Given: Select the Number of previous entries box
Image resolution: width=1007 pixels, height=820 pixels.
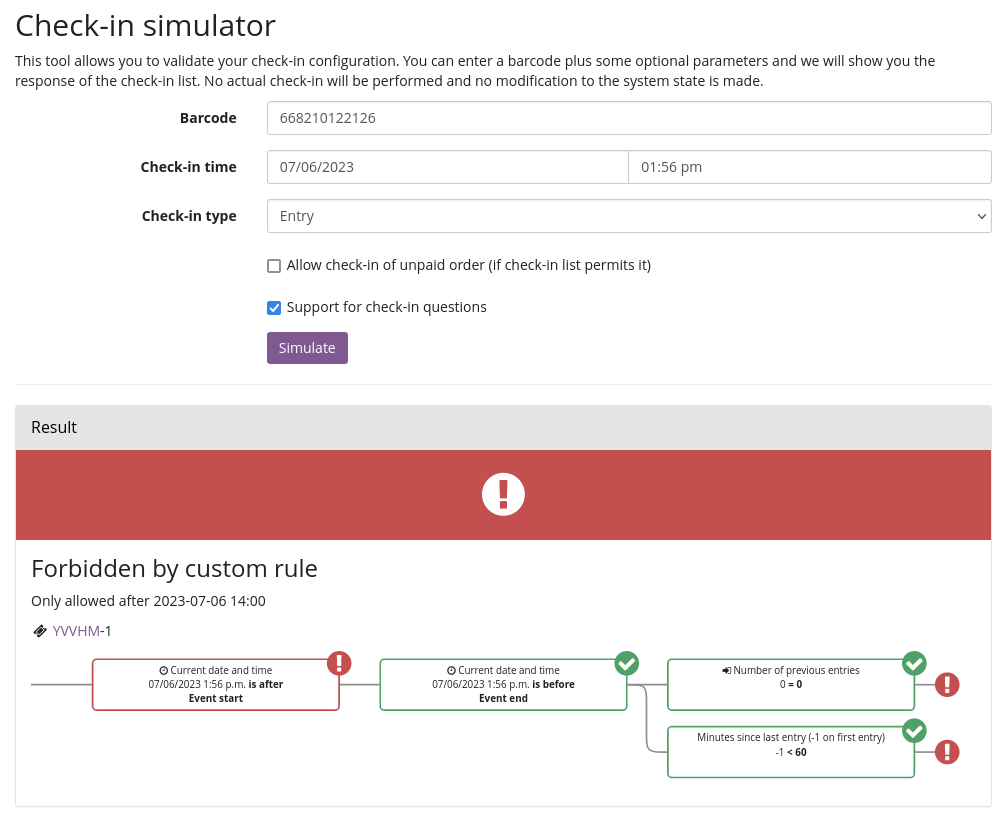Looking at the screenshot, I should coord(790,685).
